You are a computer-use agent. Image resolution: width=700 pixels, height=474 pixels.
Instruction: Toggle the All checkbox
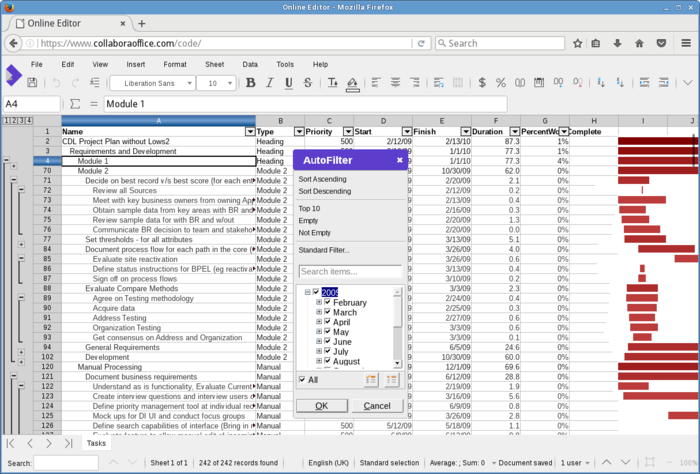click(x=303, y=380)
